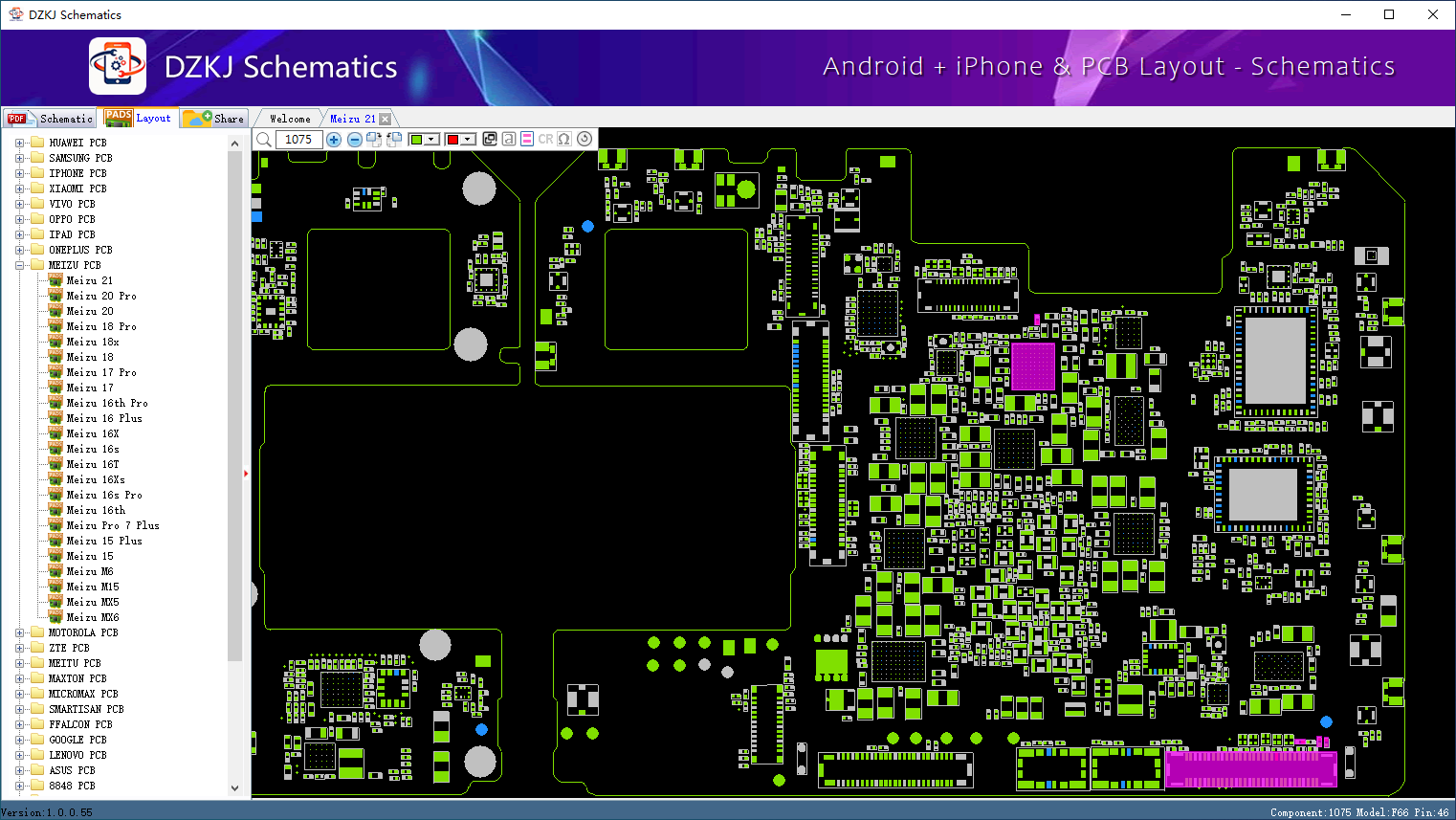The width and height of the screenshot is (1456, 820).
Task: Click the Version:1.0.0.55 status text
Action: (48, 812)
